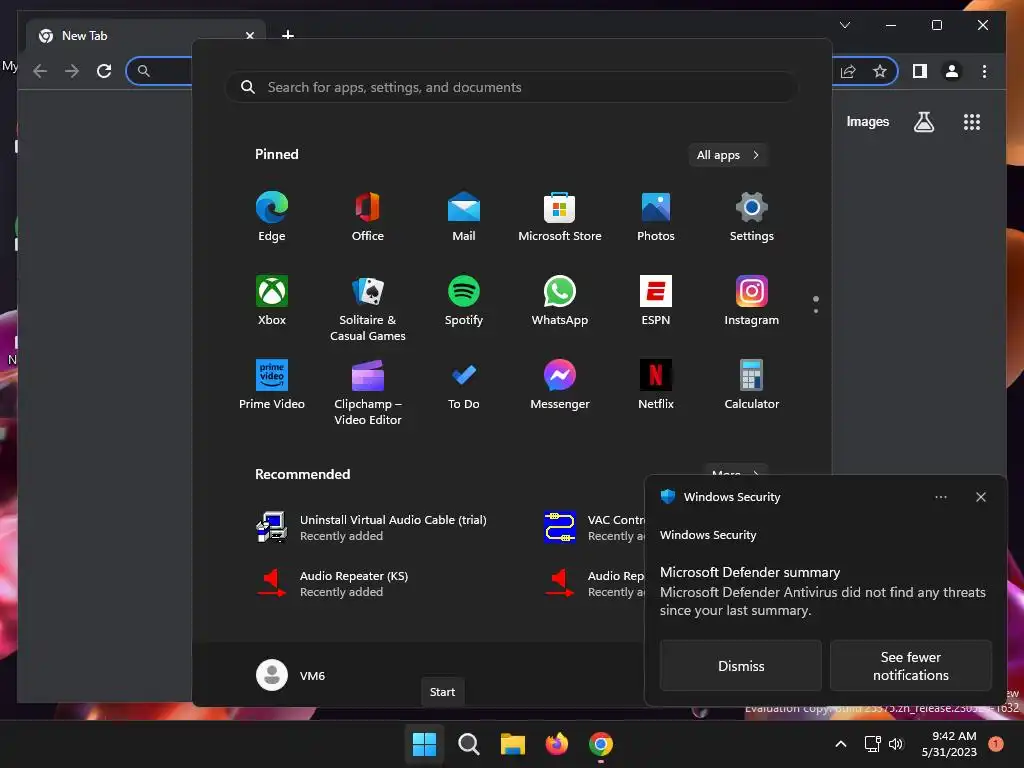Open VM6 user account menu
This screenshot has width=1024, height=768.
(291, 675)
